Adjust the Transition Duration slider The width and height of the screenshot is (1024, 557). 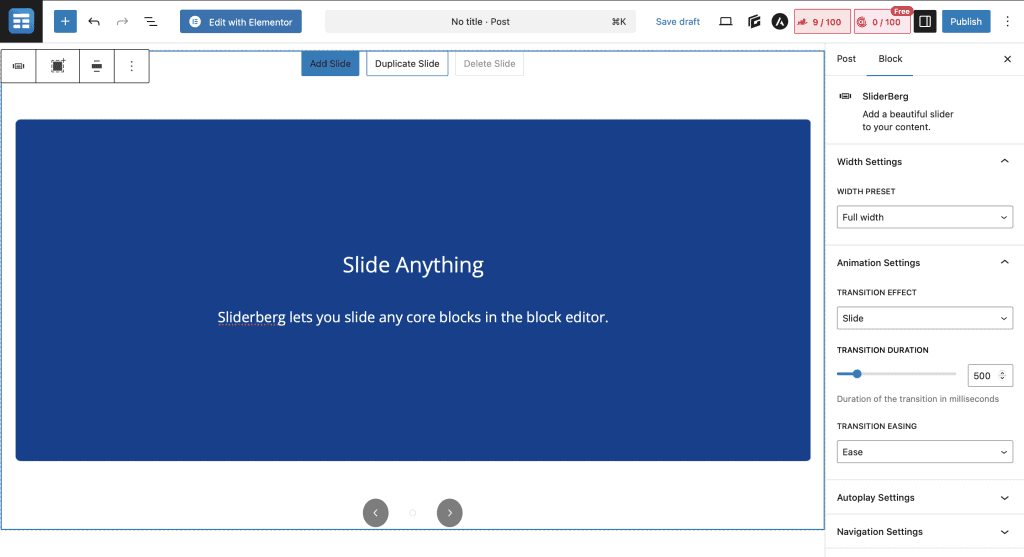[x=896, y=374]
